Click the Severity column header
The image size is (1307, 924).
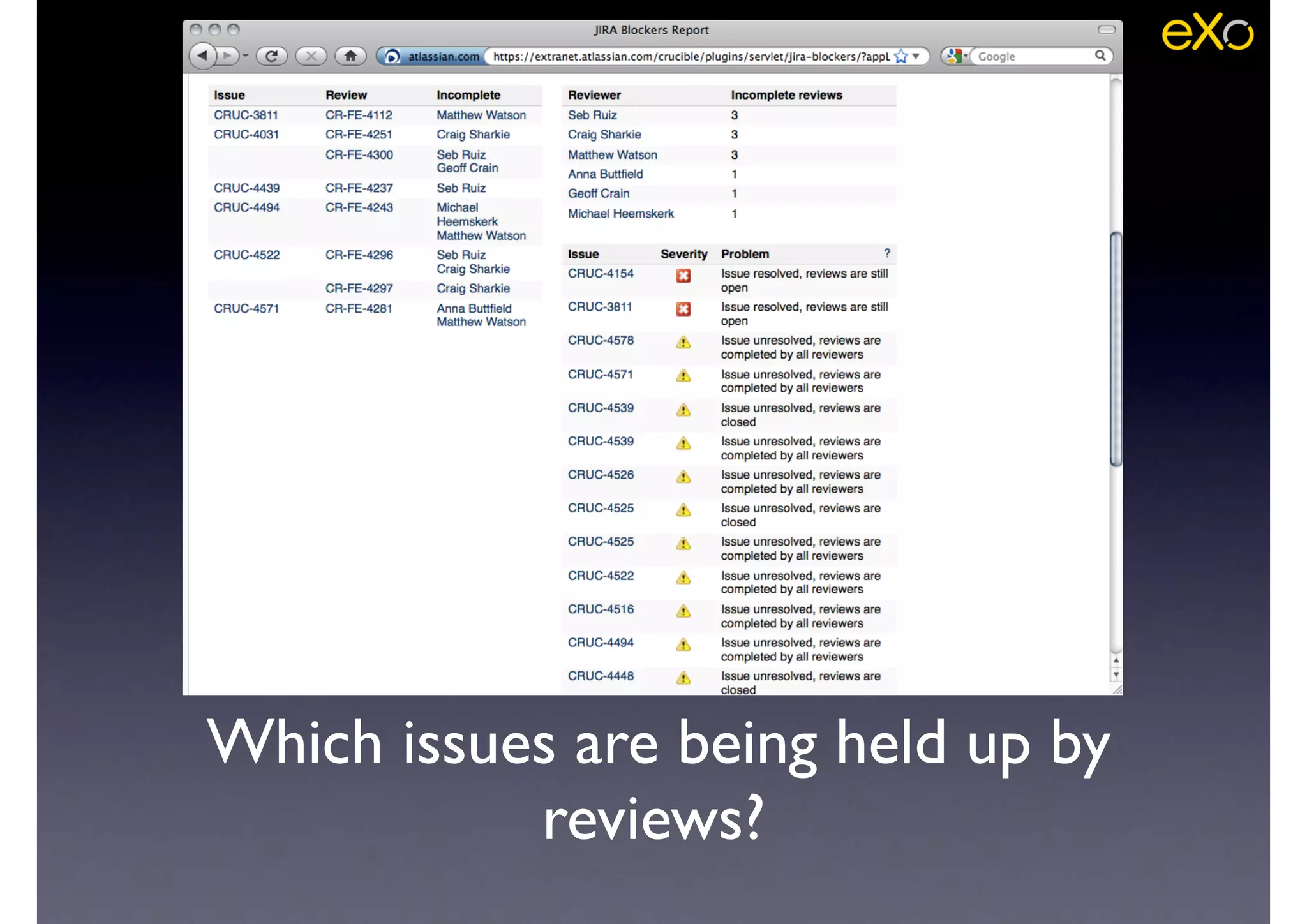coord(683,254)
